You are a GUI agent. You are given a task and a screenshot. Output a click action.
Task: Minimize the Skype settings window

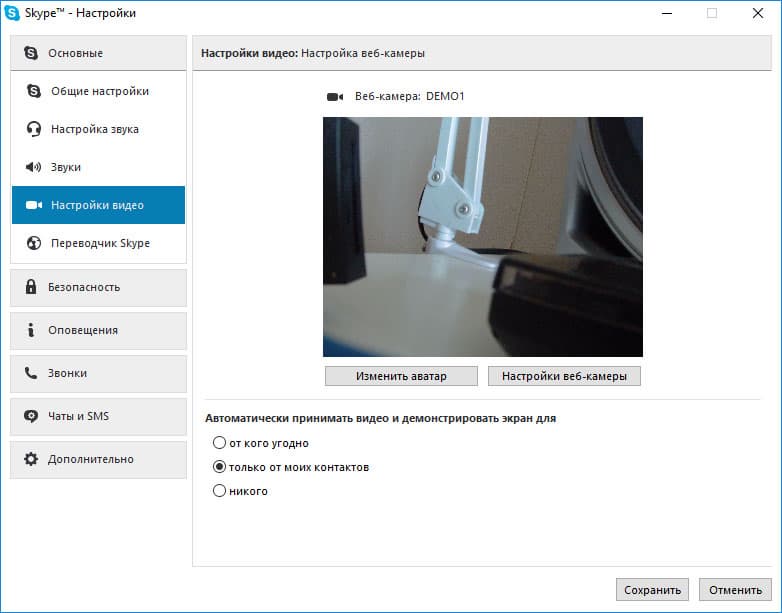click(667, 13)
